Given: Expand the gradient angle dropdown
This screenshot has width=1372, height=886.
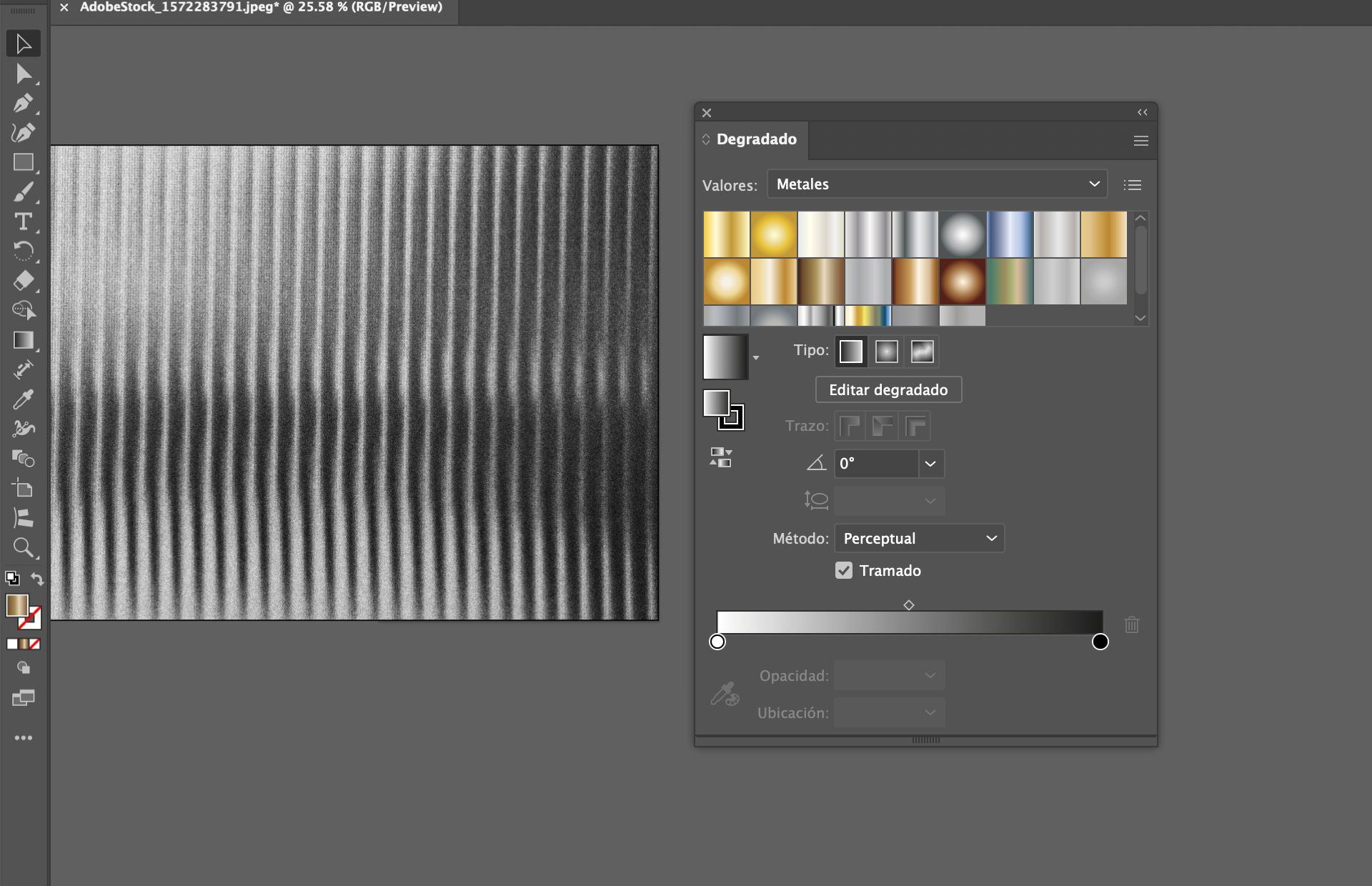Looking at the screenshot, I should tap(930, 464).
